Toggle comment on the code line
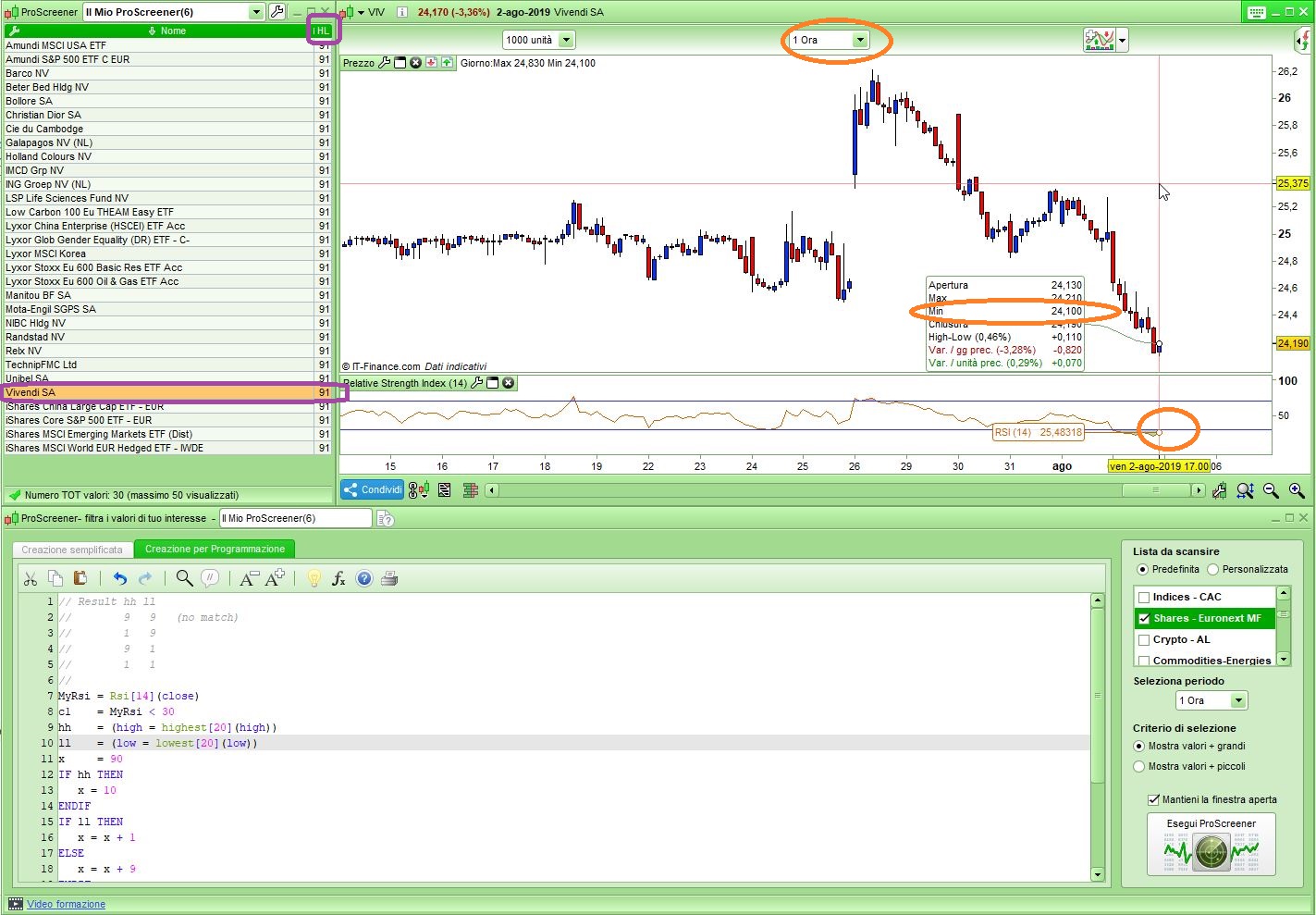This screenshot has width=1316, height=915. (x=210, y=579)
